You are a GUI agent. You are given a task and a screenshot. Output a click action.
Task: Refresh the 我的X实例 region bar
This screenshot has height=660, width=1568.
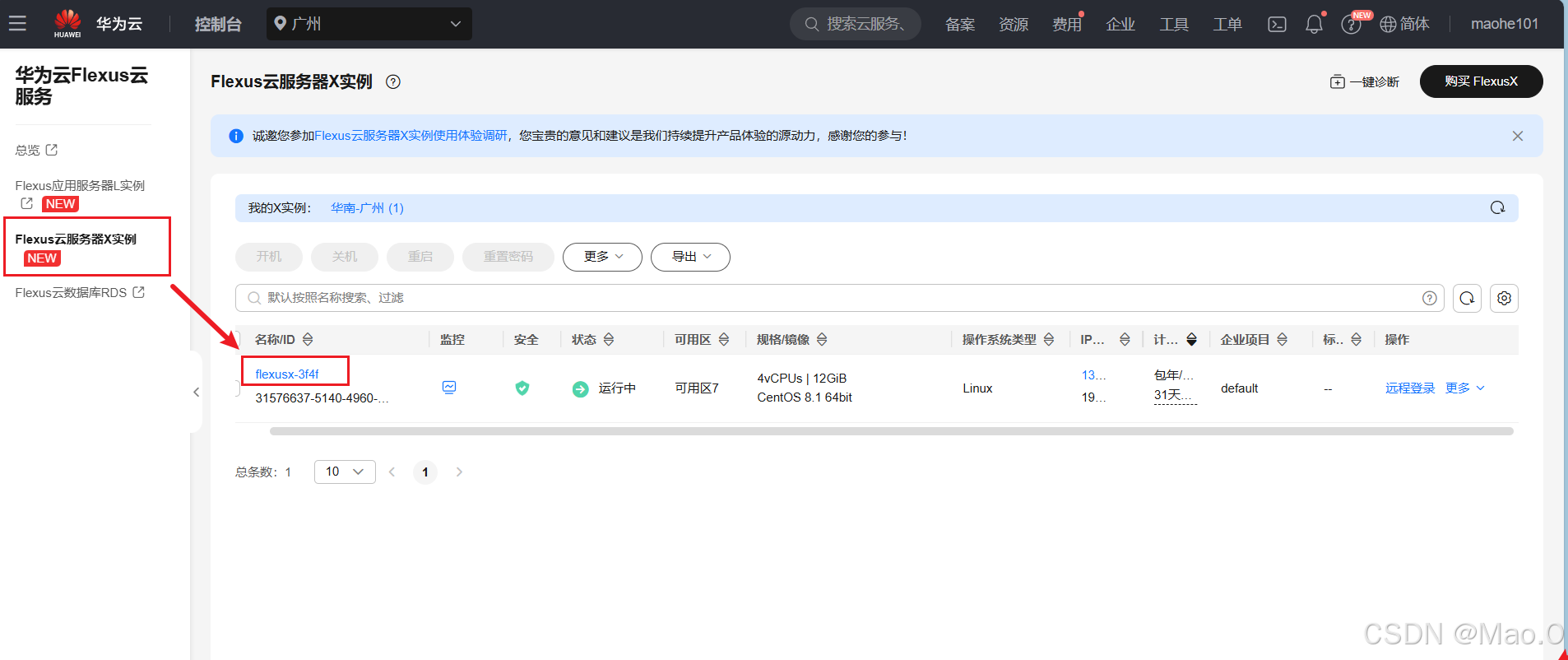coord(1497,207)
